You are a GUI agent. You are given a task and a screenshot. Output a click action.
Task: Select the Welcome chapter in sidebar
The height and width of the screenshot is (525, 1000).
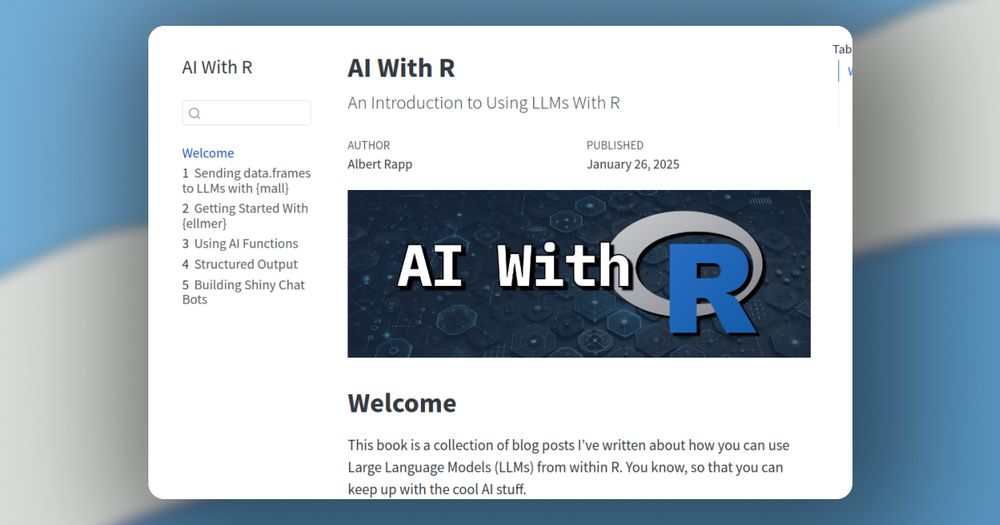208,153
